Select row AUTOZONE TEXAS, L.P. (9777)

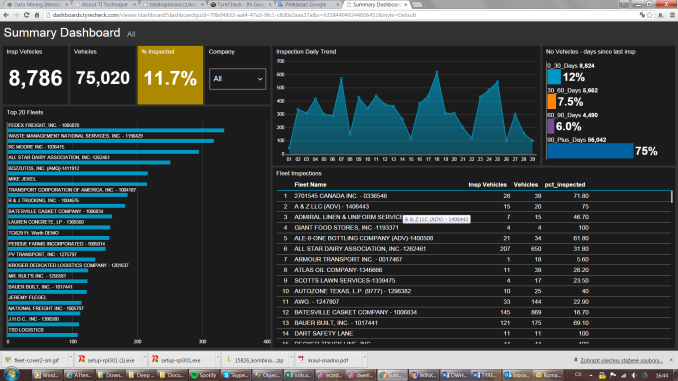pyautogui.click(x=474, y=291)
